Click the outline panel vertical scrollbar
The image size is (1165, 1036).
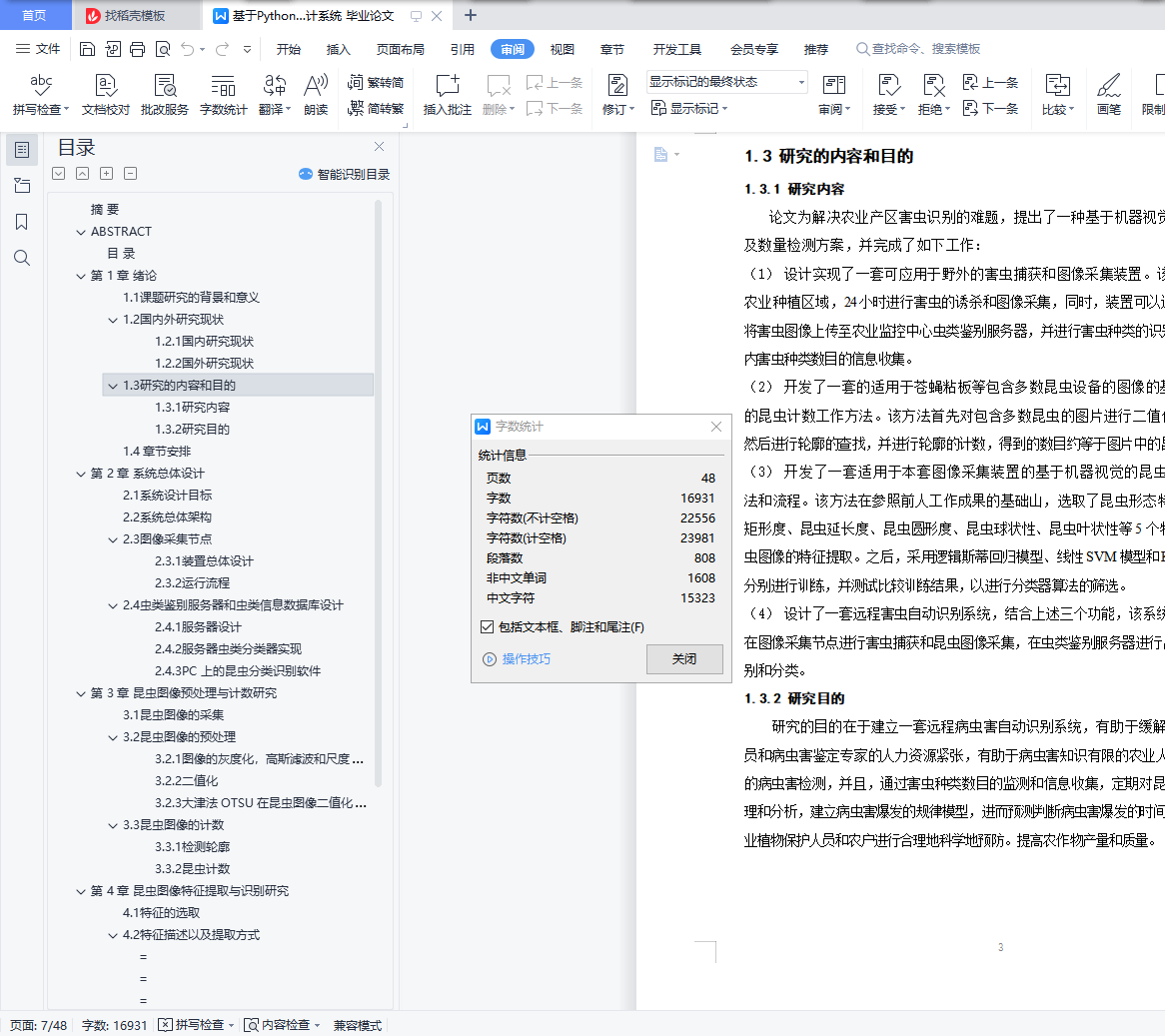379,493
